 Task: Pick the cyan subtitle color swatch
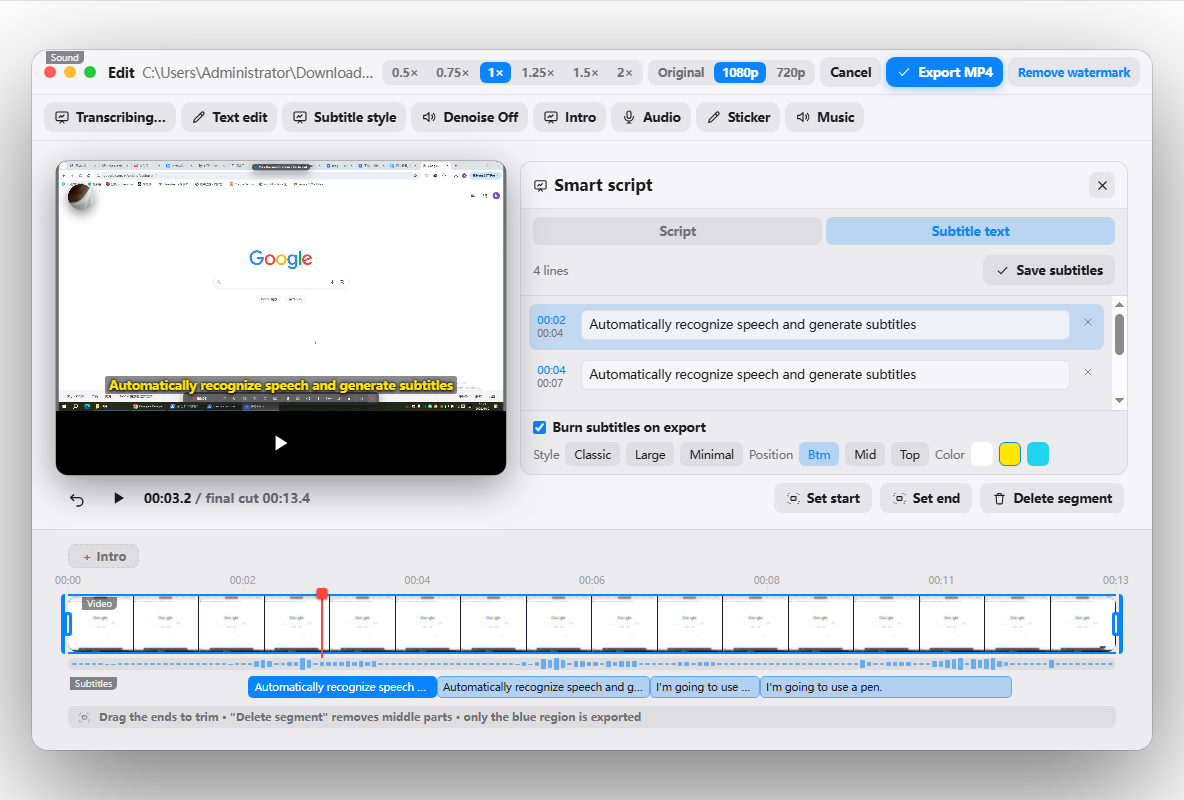(1038, 454)
